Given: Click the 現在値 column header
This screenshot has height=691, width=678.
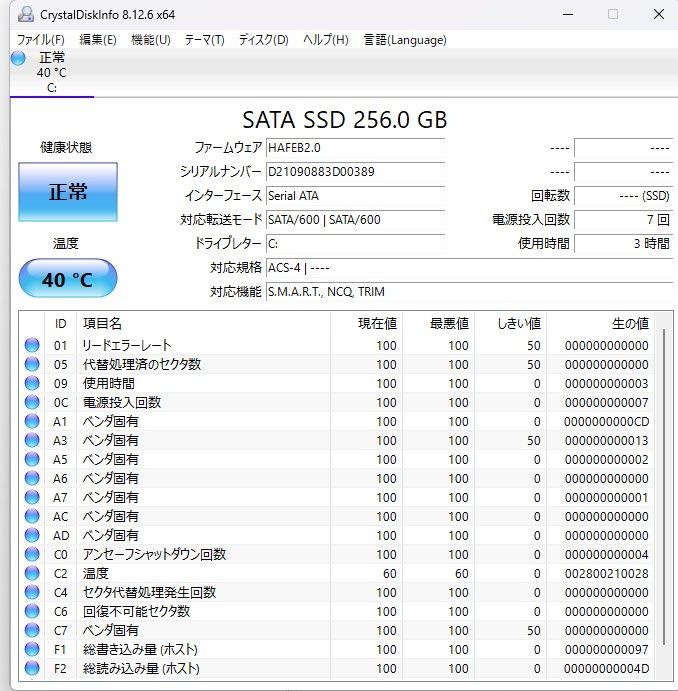Looking at the screenshot, I should pyautogui.click(x=366, y=323).
